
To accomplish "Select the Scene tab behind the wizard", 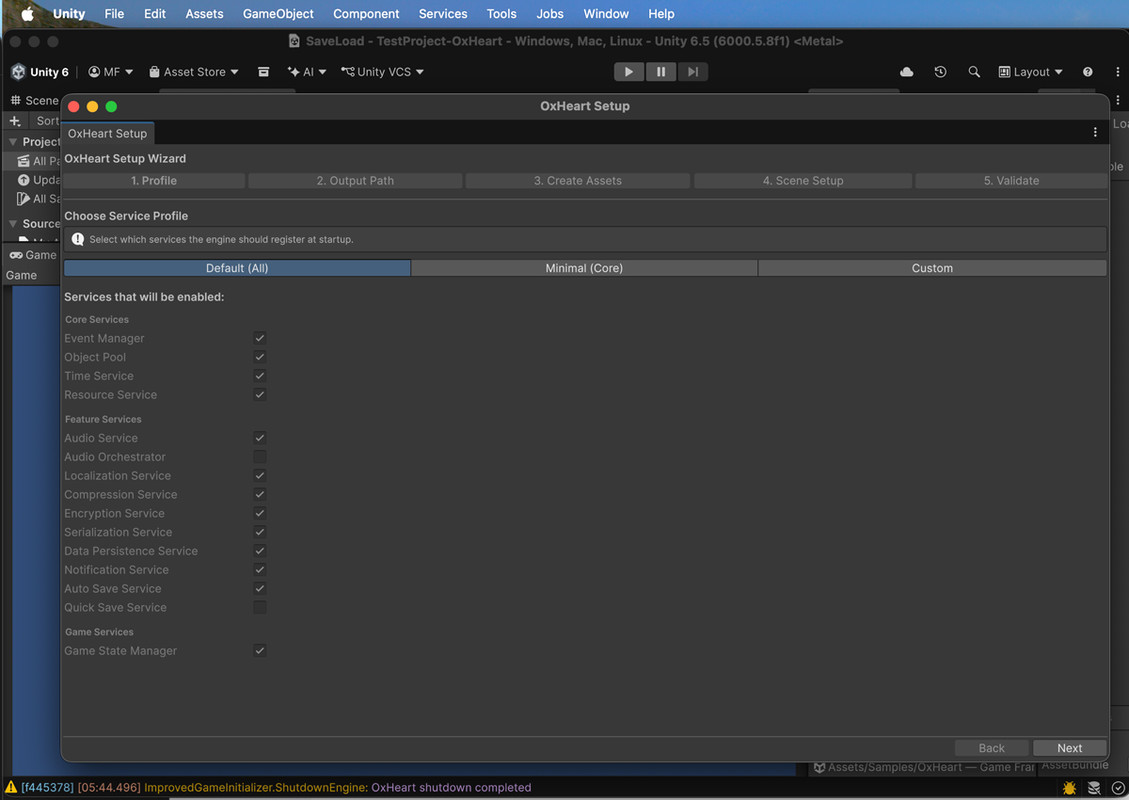I will pos(34,101).
